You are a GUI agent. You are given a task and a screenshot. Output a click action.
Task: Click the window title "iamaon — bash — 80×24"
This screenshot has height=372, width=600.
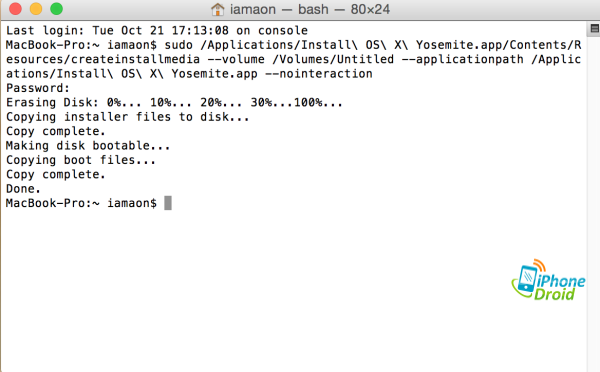[310, 9]
